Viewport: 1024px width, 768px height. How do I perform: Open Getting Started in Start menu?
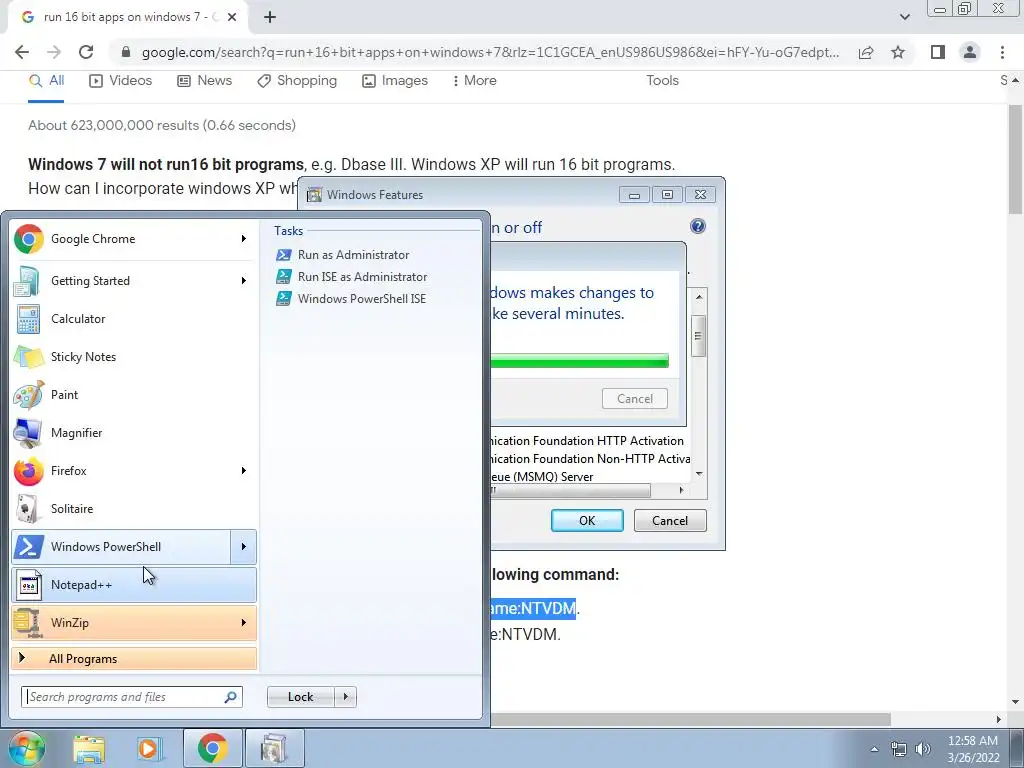(121, 281)
